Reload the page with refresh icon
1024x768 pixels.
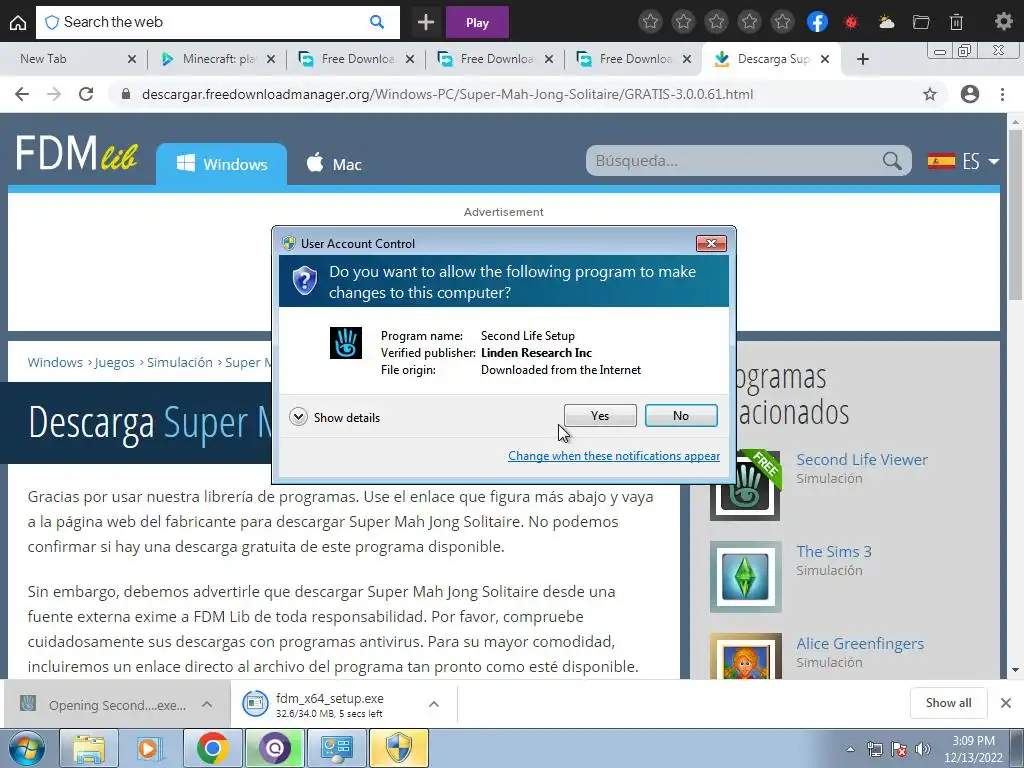(x=86, y=94)
